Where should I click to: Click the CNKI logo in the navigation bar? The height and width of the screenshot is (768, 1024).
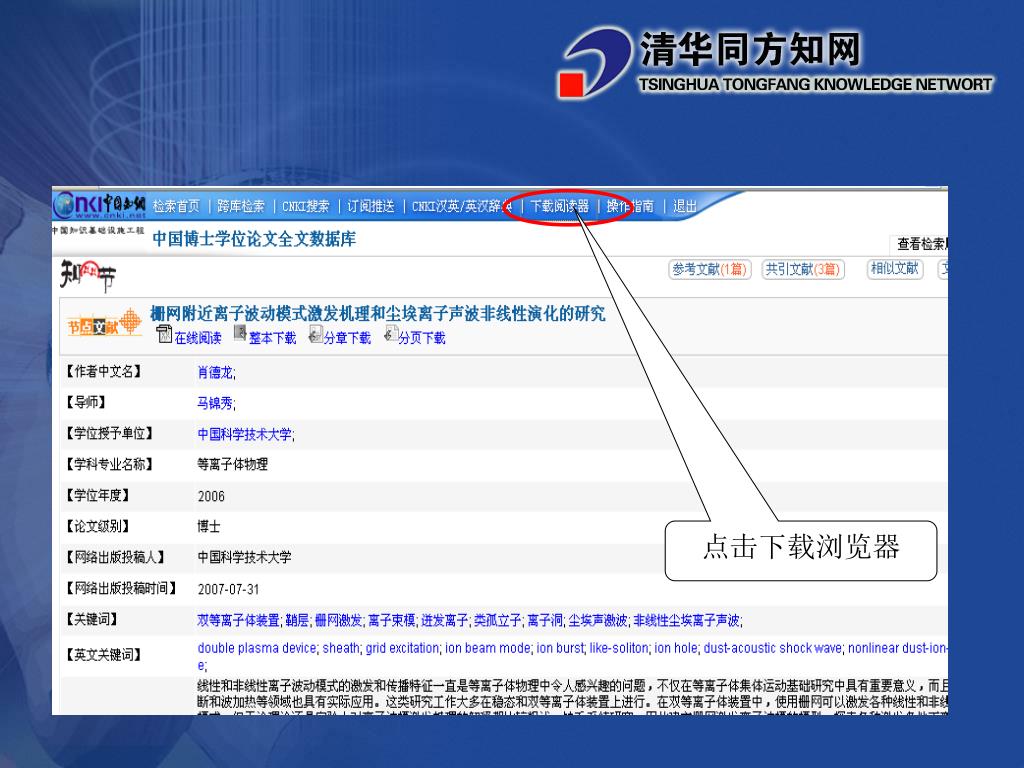pyautogui.click(x=99, y=205)
